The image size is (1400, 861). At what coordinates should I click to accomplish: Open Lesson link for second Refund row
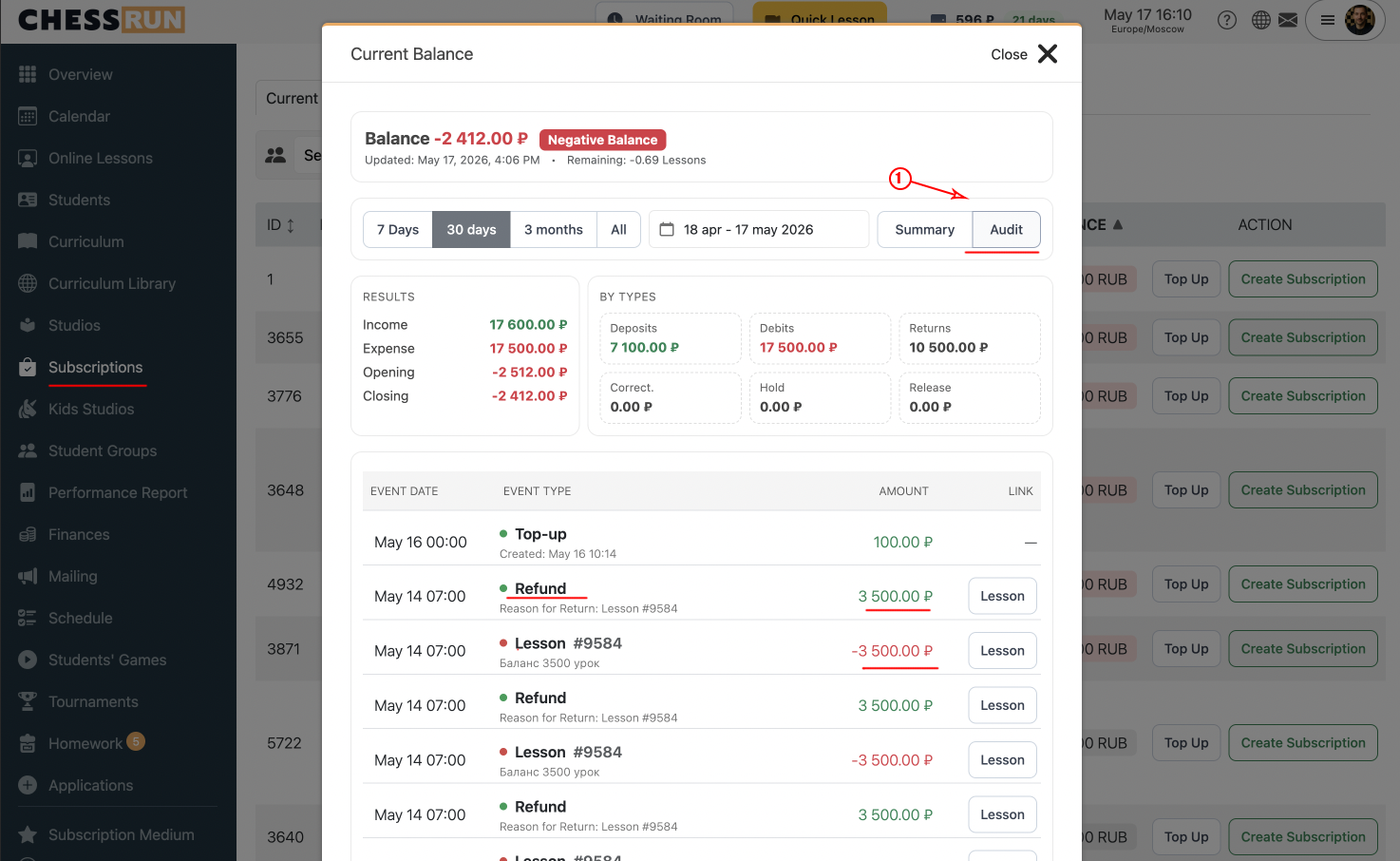pos(1002,705)
